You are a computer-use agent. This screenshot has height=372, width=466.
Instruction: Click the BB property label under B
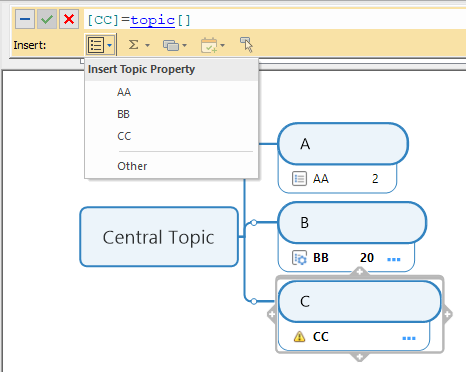point(321,258)
